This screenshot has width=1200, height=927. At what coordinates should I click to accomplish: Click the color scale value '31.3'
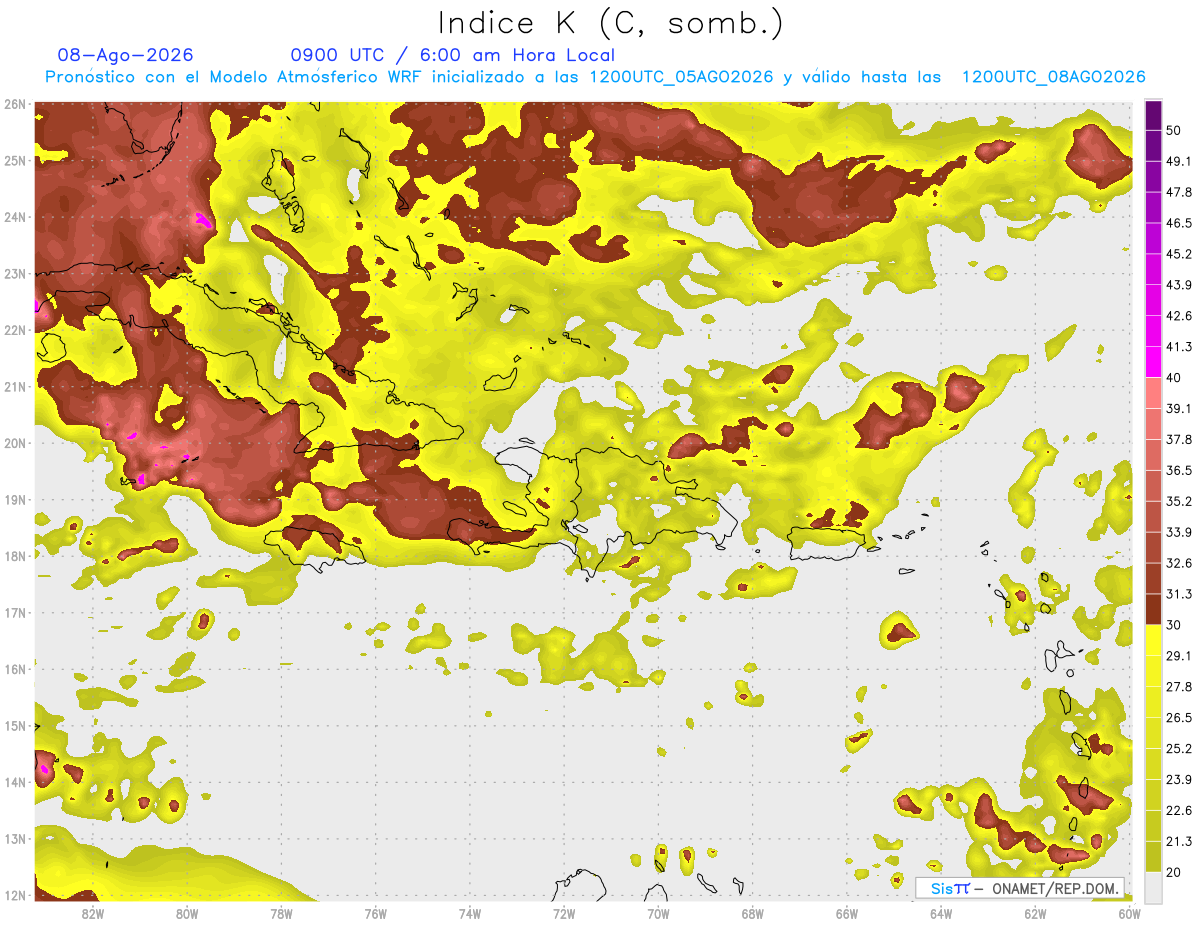(x=1179, y=594)
